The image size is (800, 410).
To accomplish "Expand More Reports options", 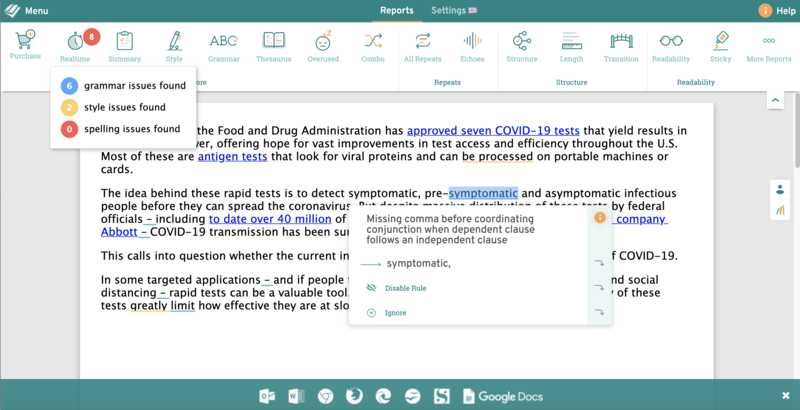I will tap(769, 45).
